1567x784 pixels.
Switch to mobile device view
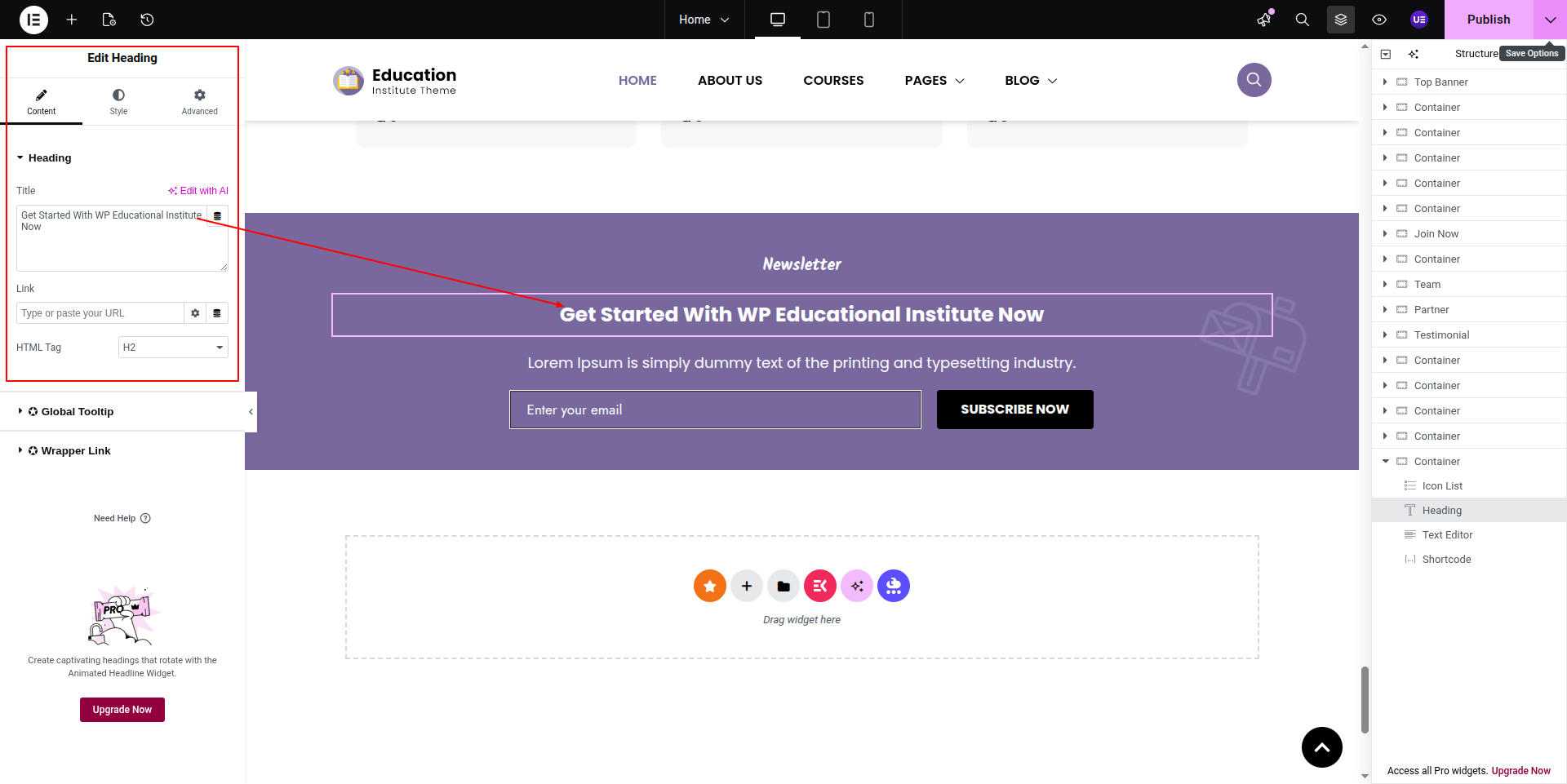868,20
